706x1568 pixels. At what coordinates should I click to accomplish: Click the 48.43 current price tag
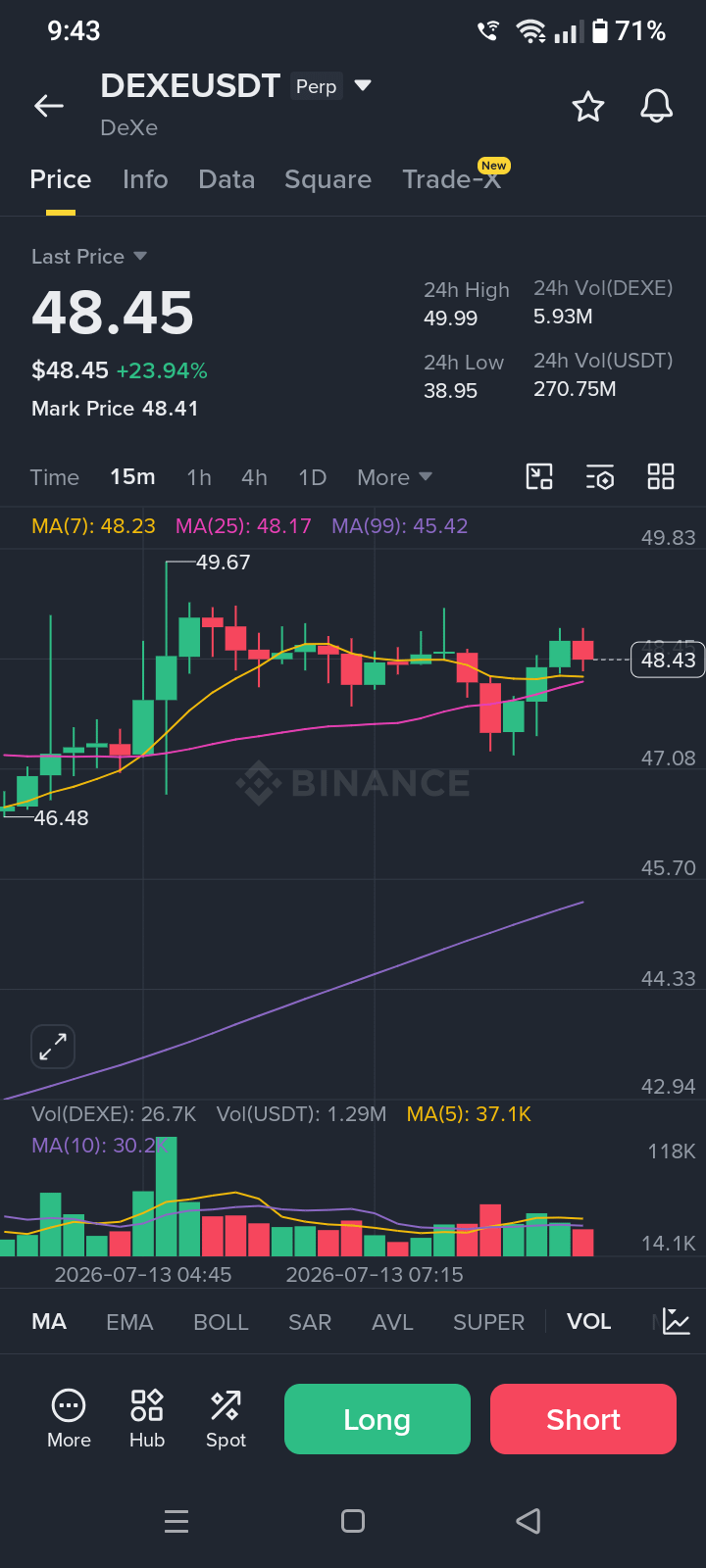pyautogui.click(x=668, y=660)
